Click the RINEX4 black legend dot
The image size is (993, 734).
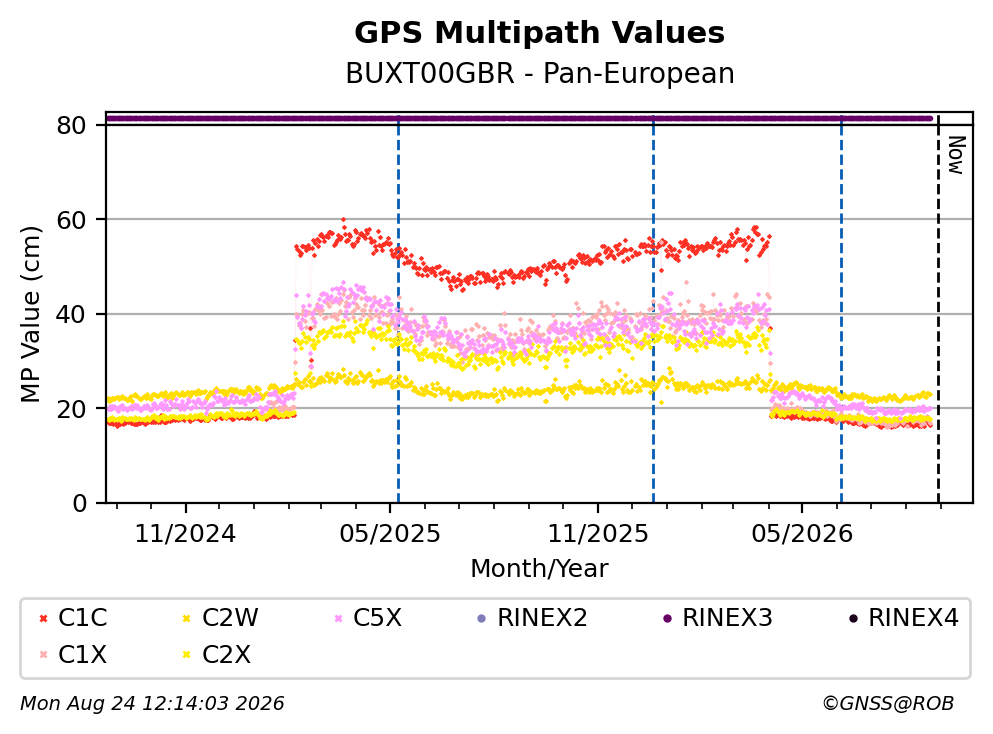click(853, 618)
